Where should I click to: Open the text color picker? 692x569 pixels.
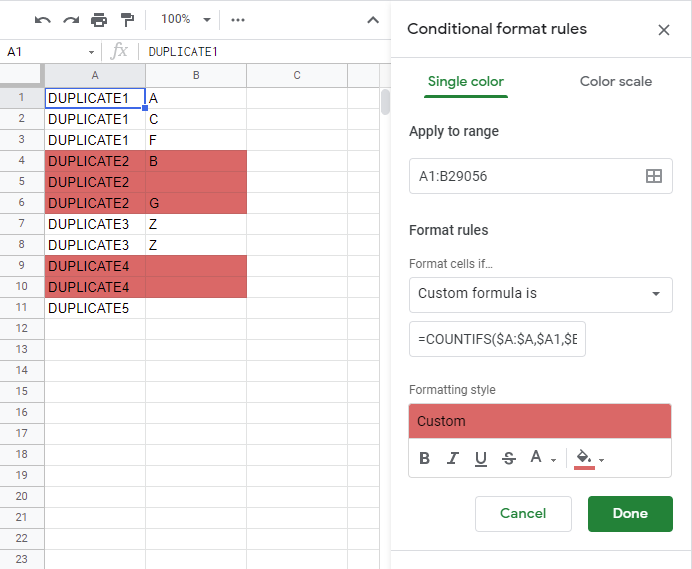click(x=543, y=458)
